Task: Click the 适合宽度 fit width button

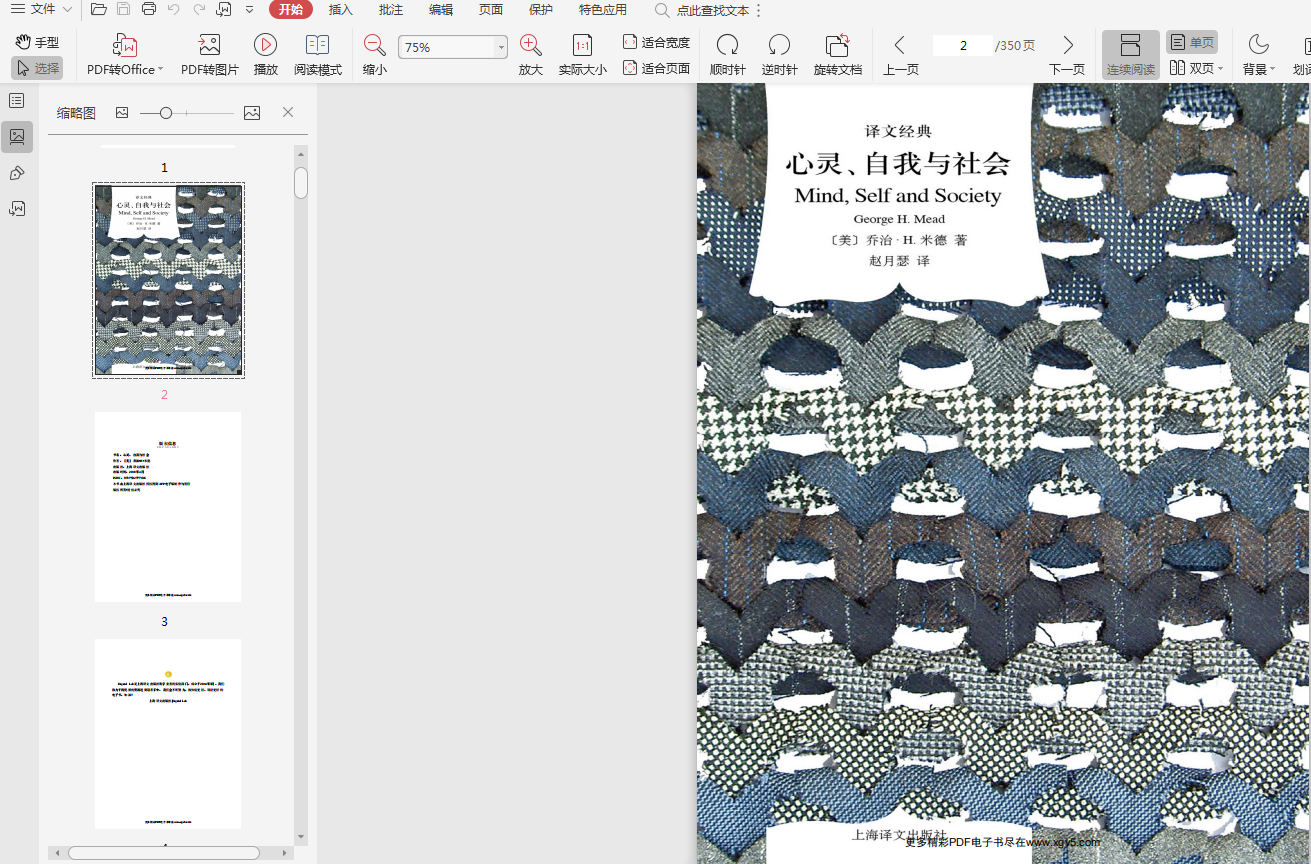Action: click(656, 42)
